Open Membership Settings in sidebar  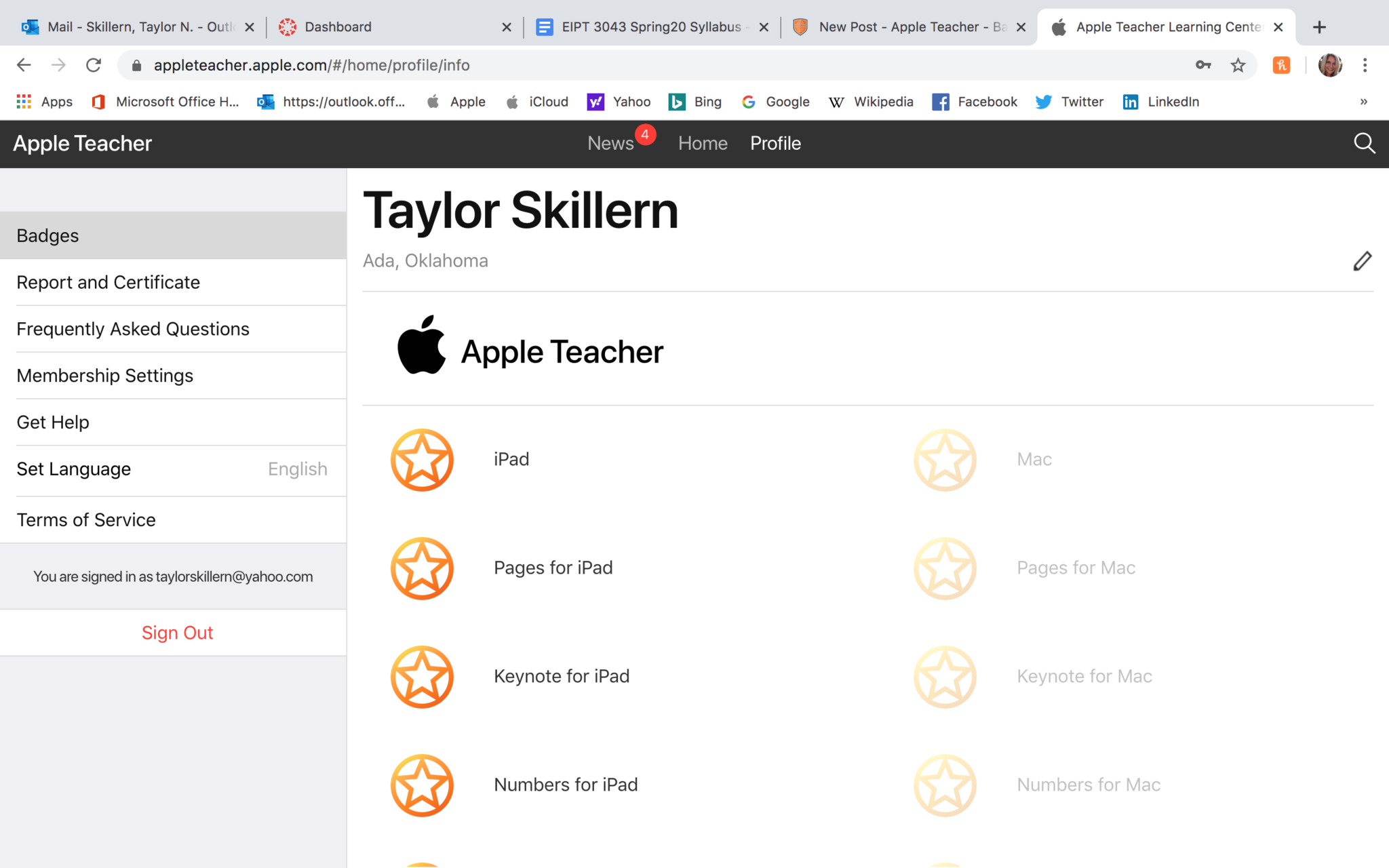(105, 376)
